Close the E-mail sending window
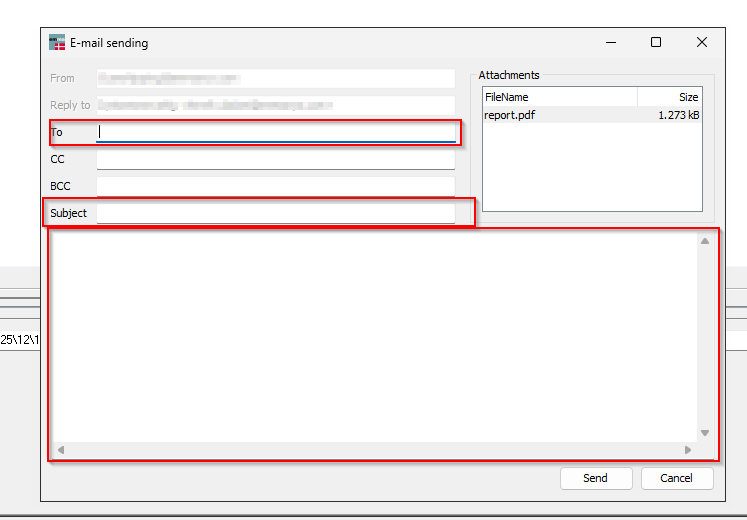This screenshot has height=520, width=747. pos(702,43)
